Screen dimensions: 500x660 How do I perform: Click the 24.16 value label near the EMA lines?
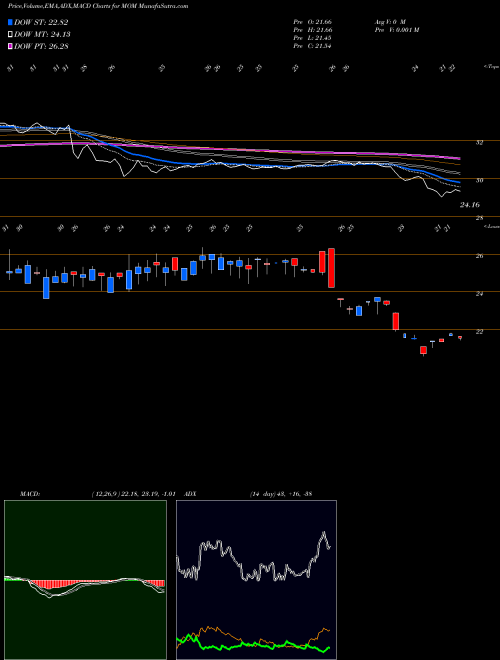[x=469, y=205]
